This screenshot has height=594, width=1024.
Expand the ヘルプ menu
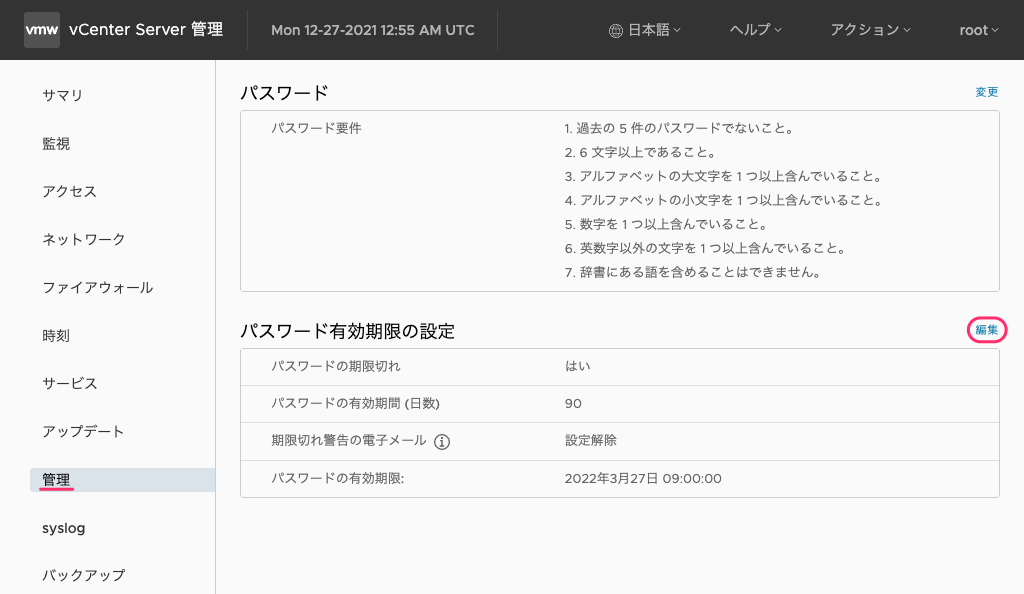pyautogui.click(x=755, y=30)
